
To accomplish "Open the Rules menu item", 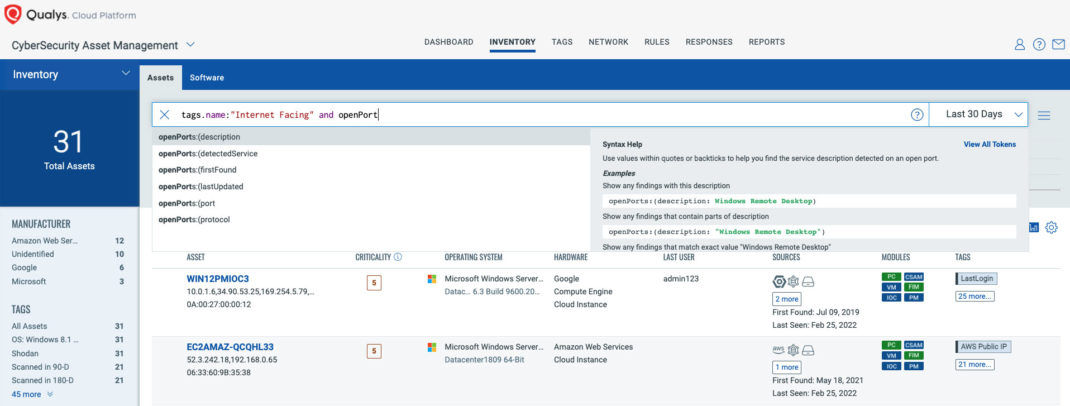I will pos(656,42).
